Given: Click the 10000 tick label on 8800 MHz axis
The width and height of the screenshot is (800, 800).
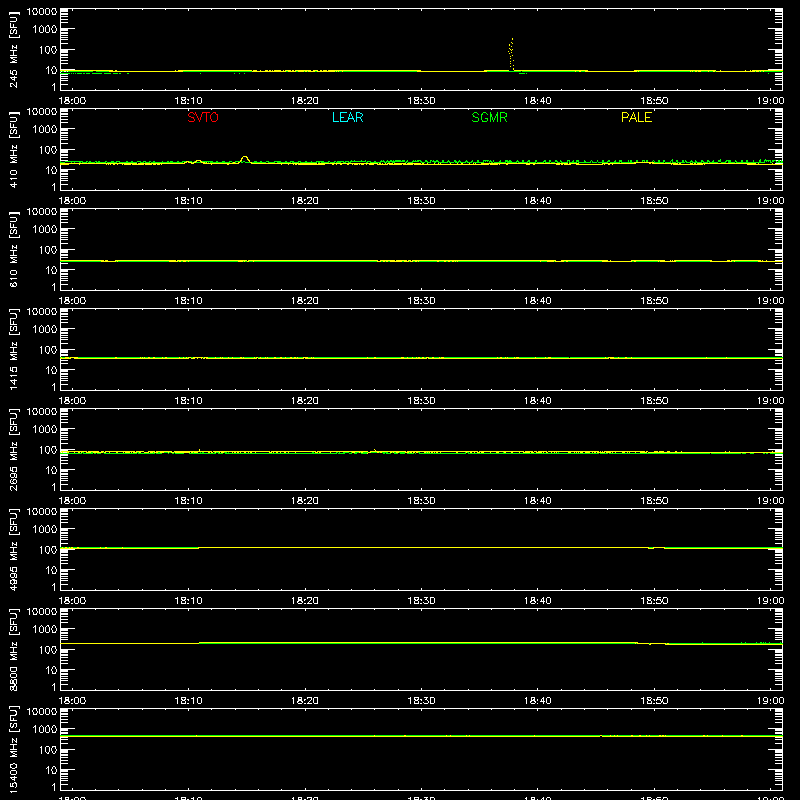Looking at the screenshot, I should [42, 612].
